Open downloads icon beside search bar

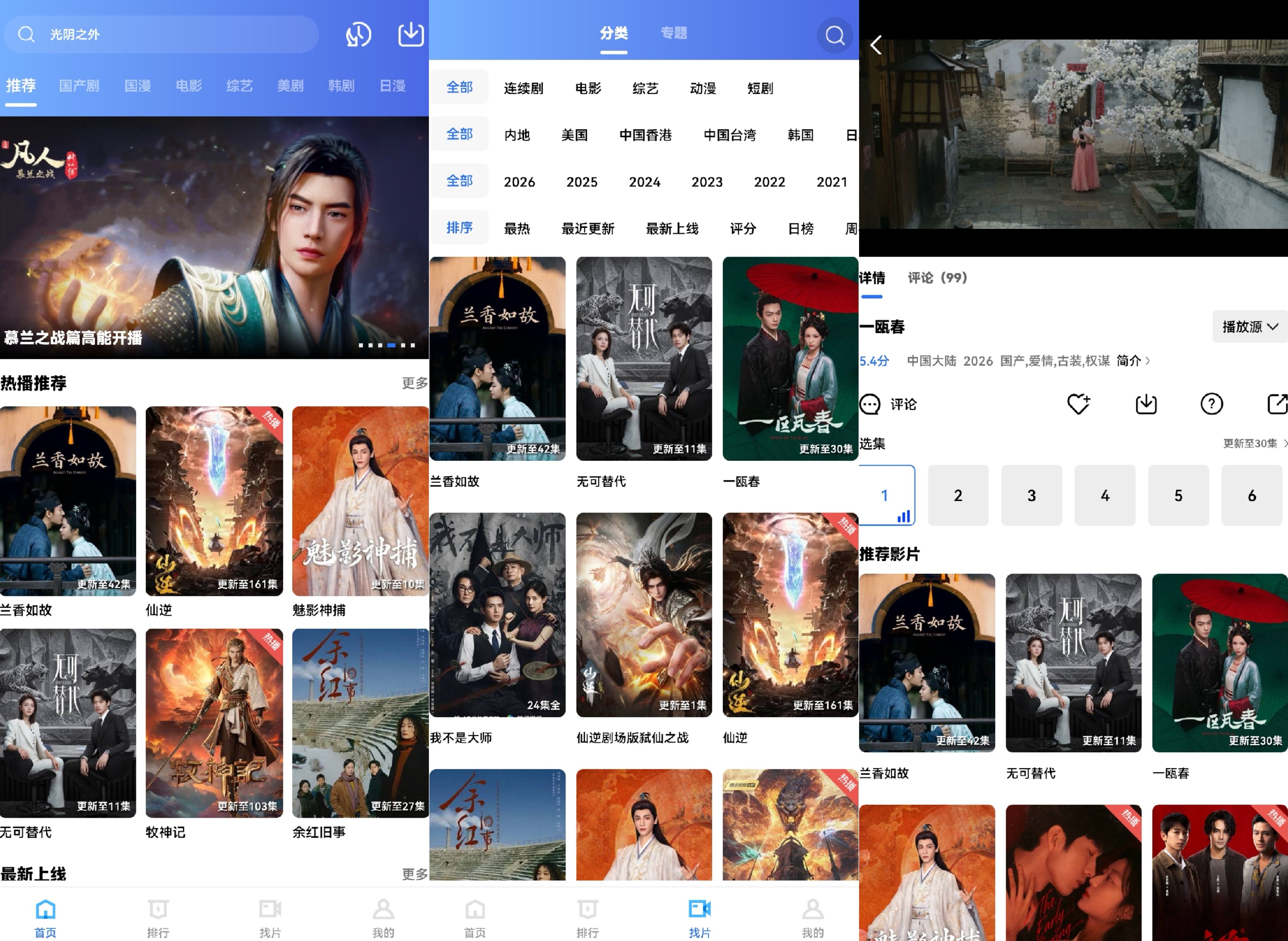click(410, 35)
